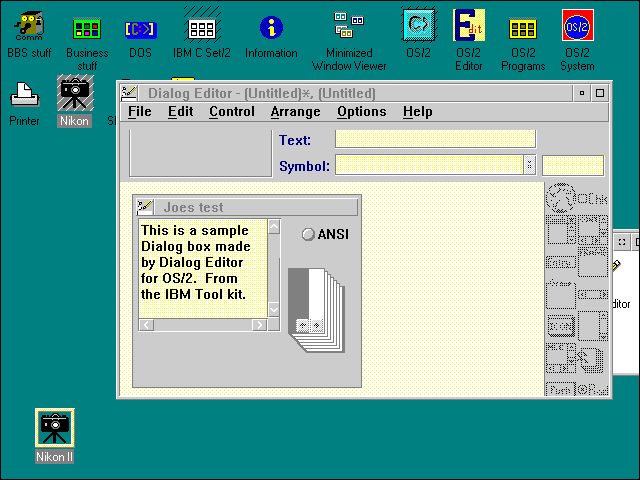Image resolution: width=640 pixels, height=480 pixels.
Task: Click the notebook next-page arrow button
Action: 316,325
